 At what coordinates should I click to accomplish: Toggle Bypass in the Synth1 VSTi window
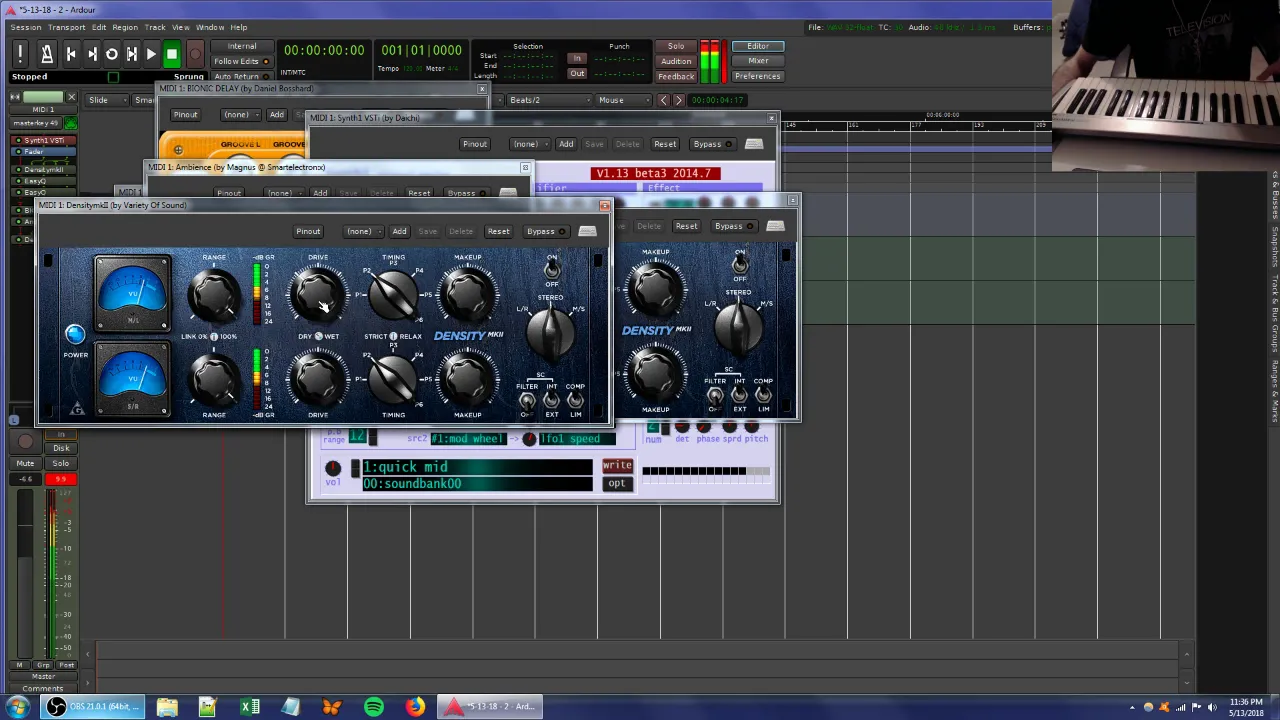[712, 144]
